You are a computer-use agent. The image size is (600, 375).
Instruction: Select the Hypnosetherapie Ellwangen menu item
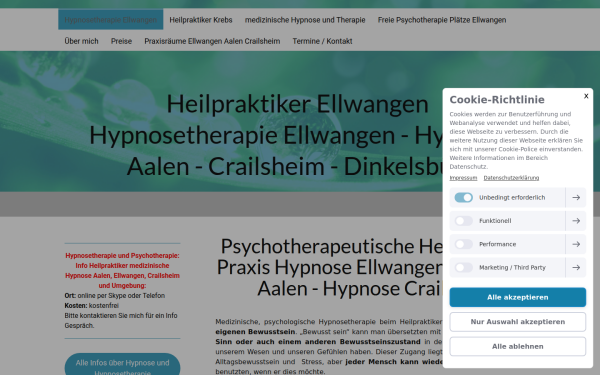coord(111,20)
